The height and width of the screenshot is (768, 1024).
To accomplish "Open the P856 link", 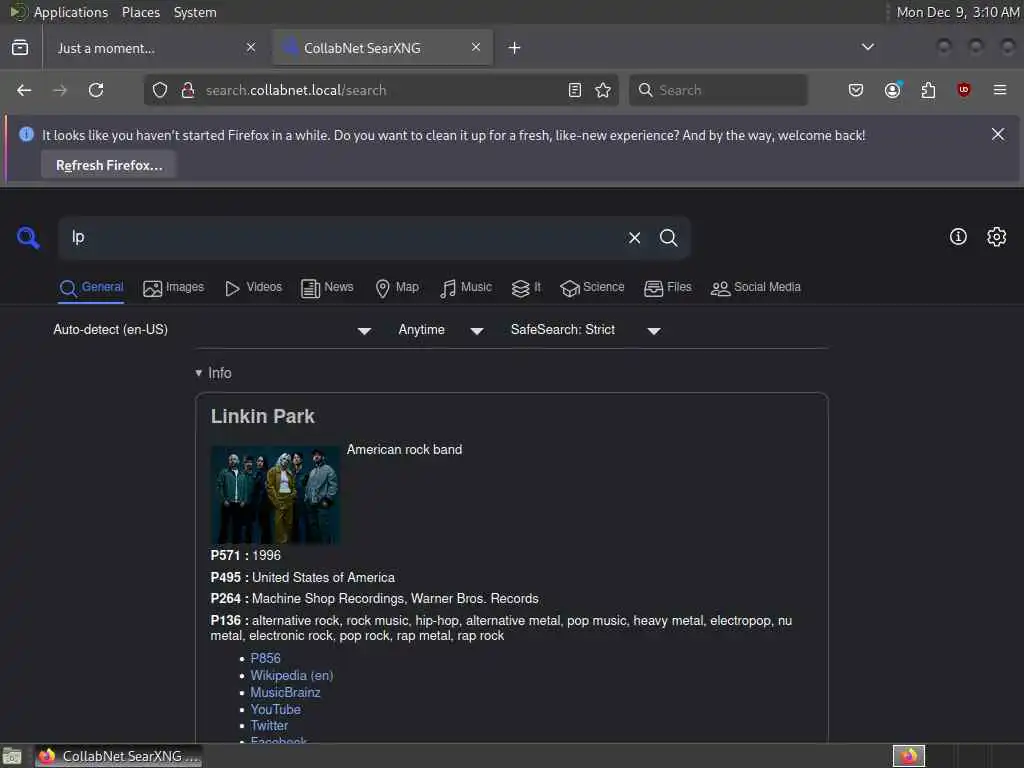I will pyautogui.click(x=265, y=658).
